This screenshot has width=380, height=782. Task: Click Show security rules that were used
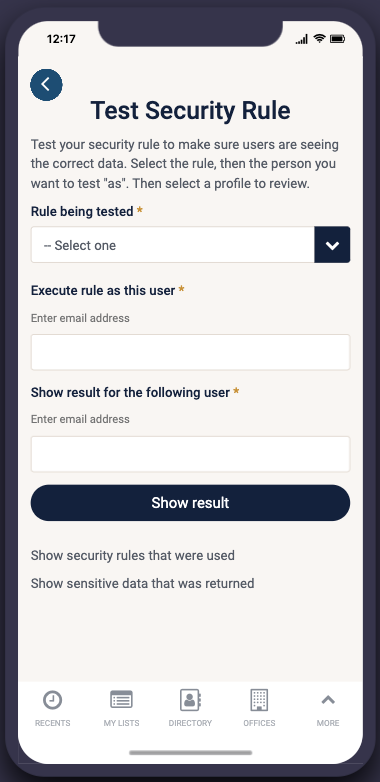(133, 555)
